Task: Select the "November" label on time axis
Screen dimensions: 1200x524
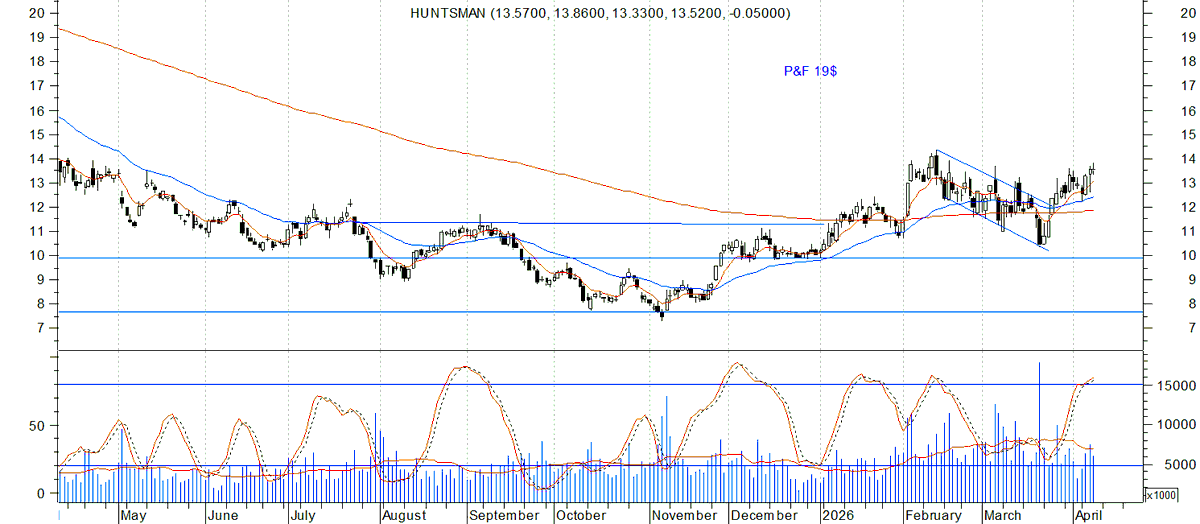Action: tap(684, 516)
